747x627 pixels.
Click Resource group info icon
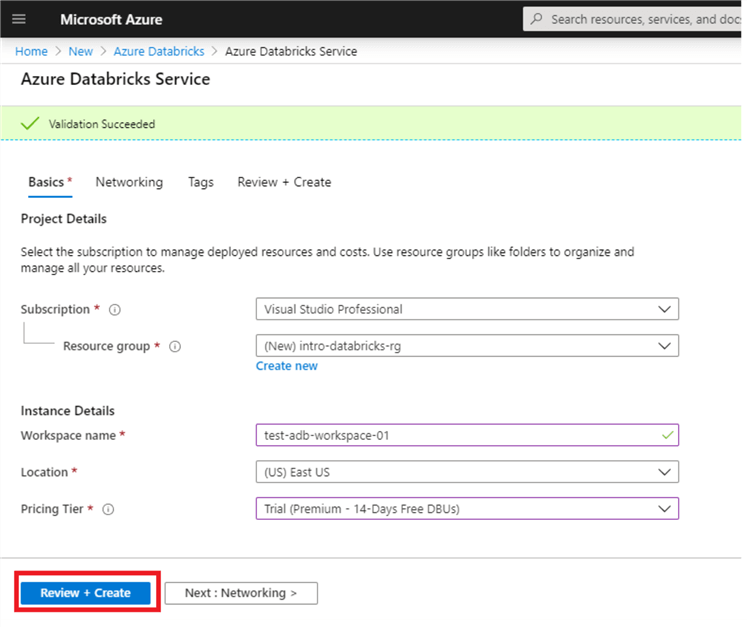click(x=175, y=346)
